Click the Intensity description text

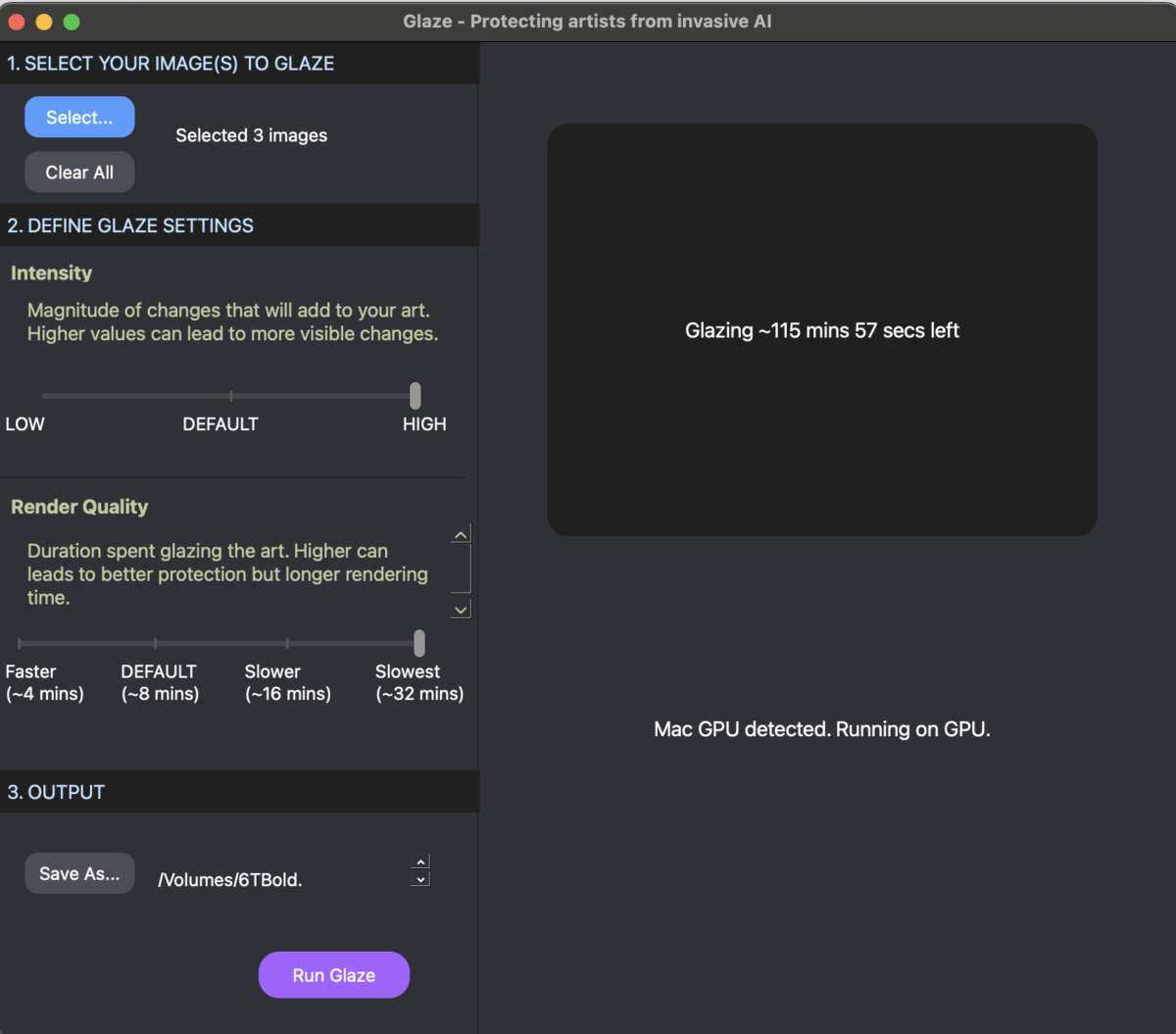(x=232, y=322)
